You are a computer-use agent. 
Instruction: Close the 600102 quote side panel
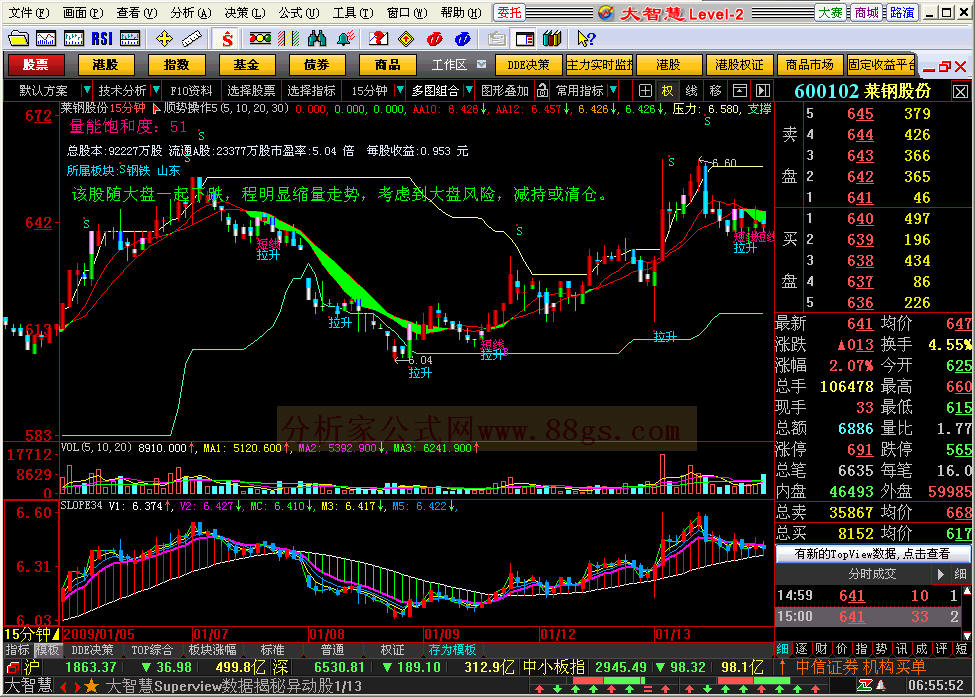coord(961,92)
